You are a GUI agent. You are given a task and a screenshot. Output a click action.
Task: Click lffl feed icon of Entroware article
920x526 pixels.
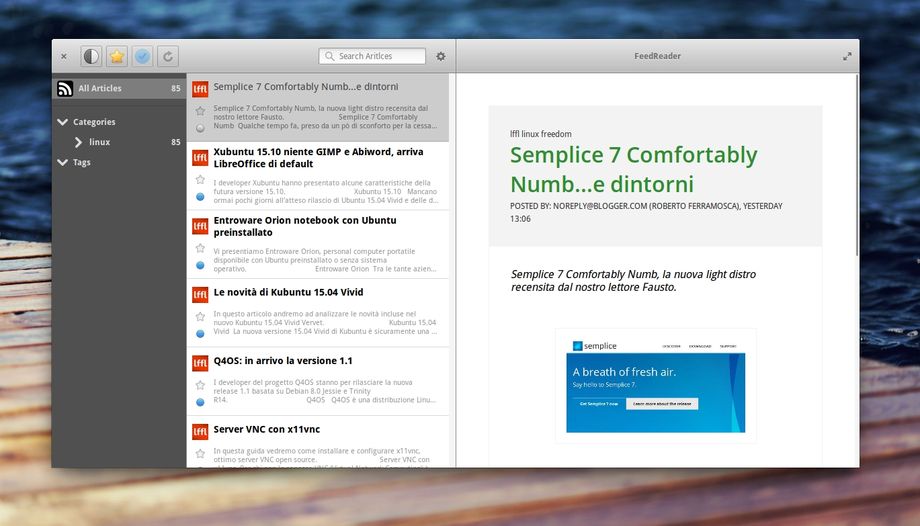pos(200,226)
